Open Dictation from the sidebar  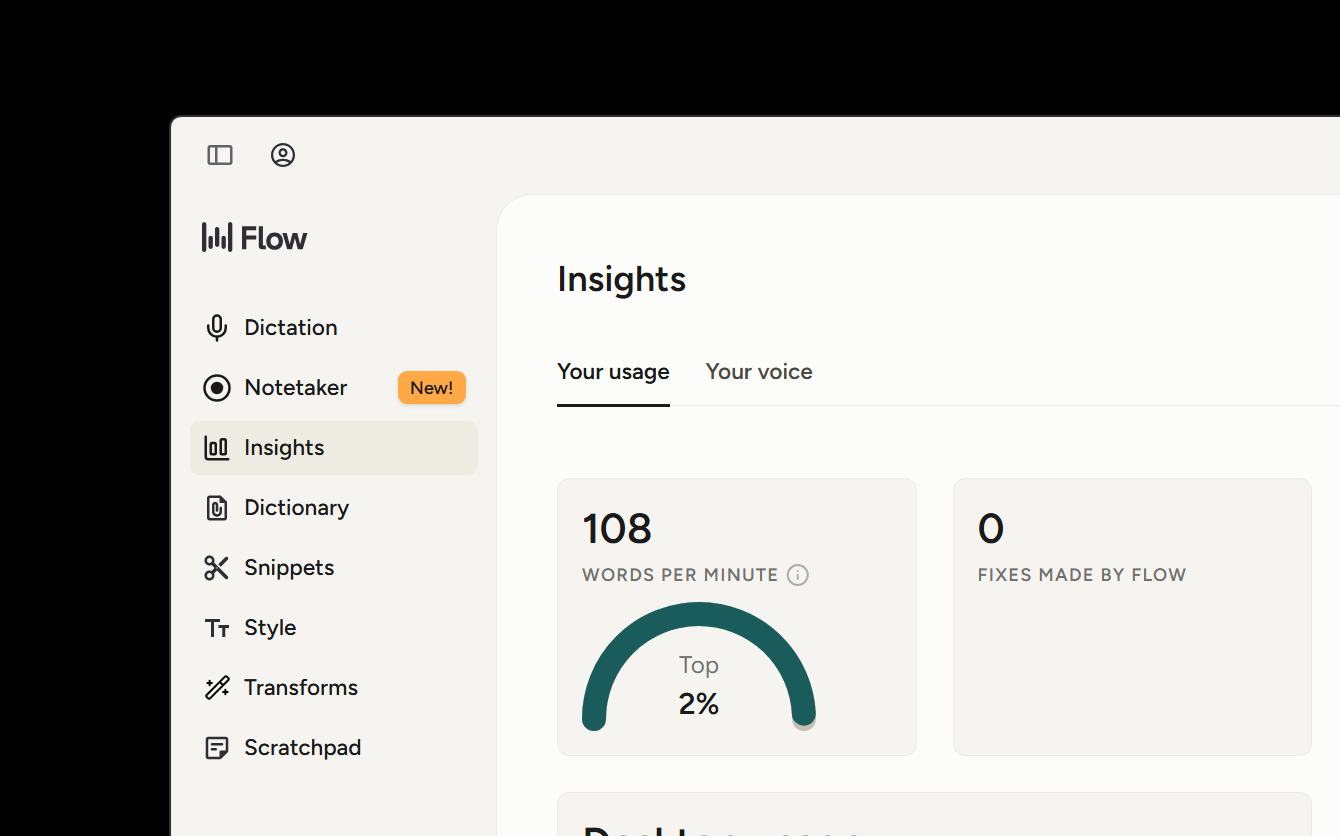[x=334, y=328]
